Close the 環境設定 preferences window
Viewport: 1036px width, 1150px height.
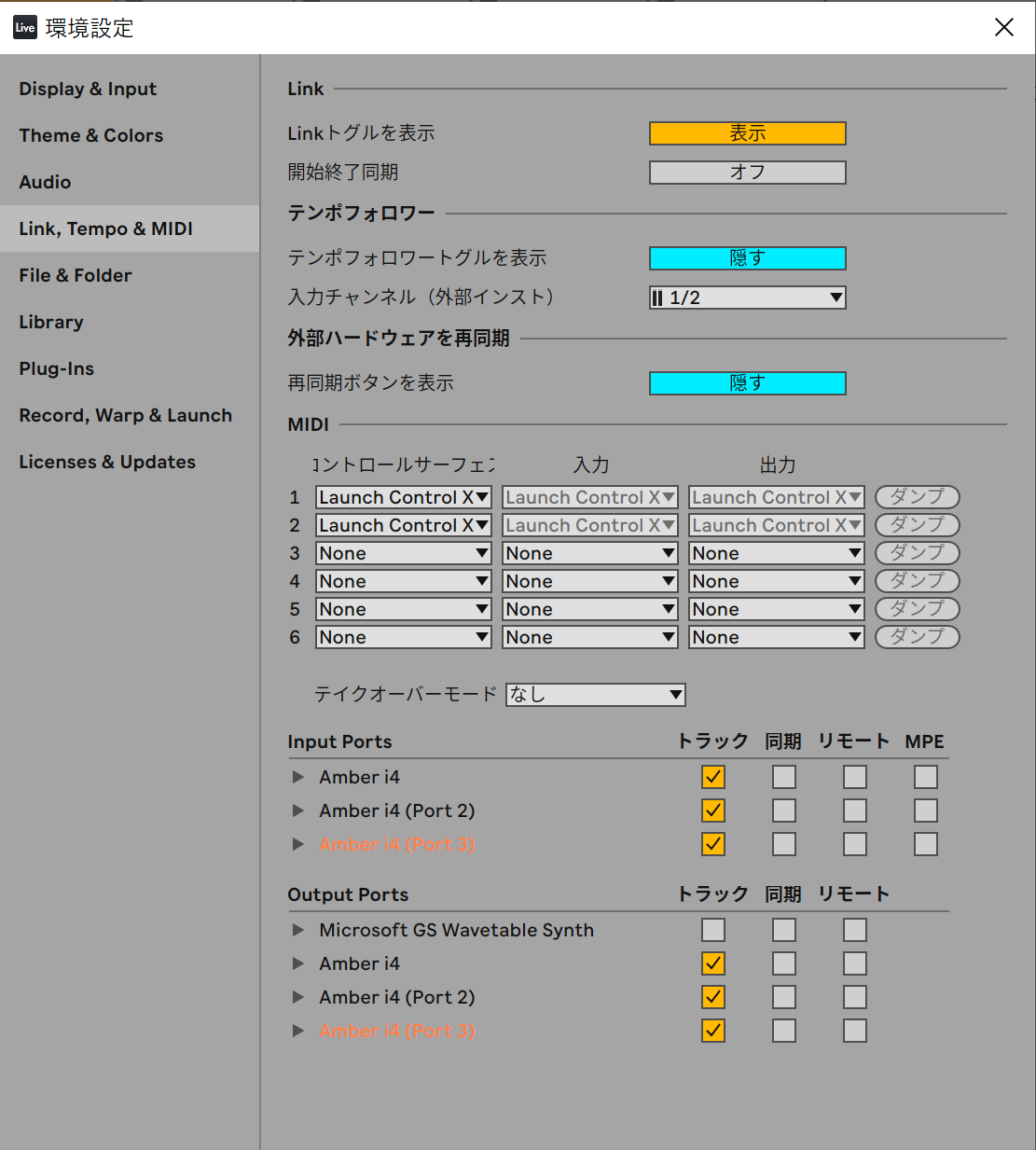click(x=1003, y=27)
